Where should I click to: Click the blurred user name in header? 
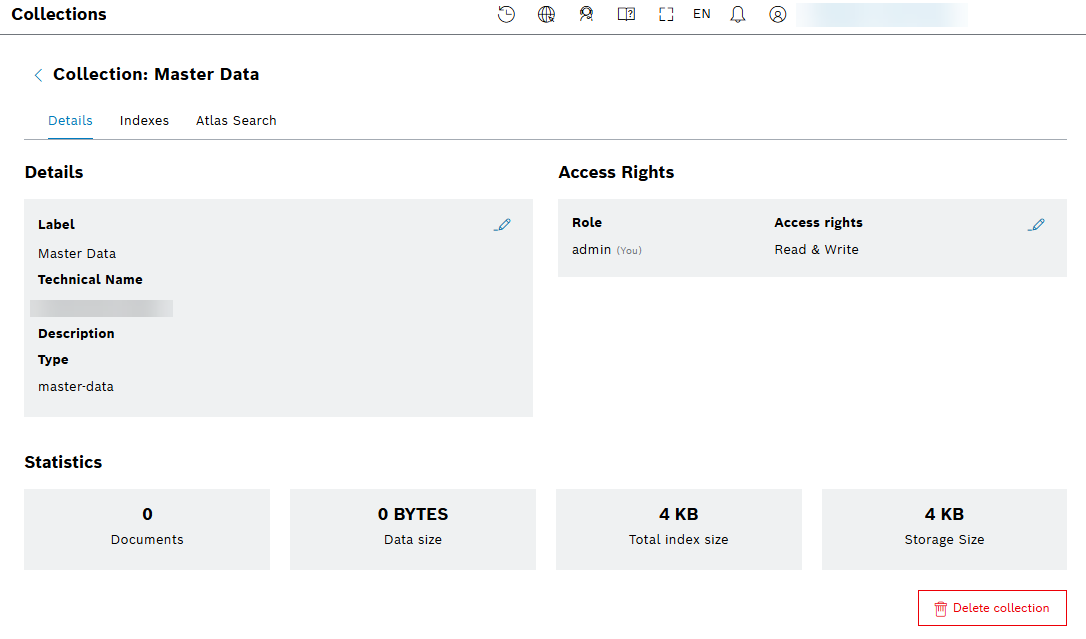pyautogui.click(x=880, y=15)
